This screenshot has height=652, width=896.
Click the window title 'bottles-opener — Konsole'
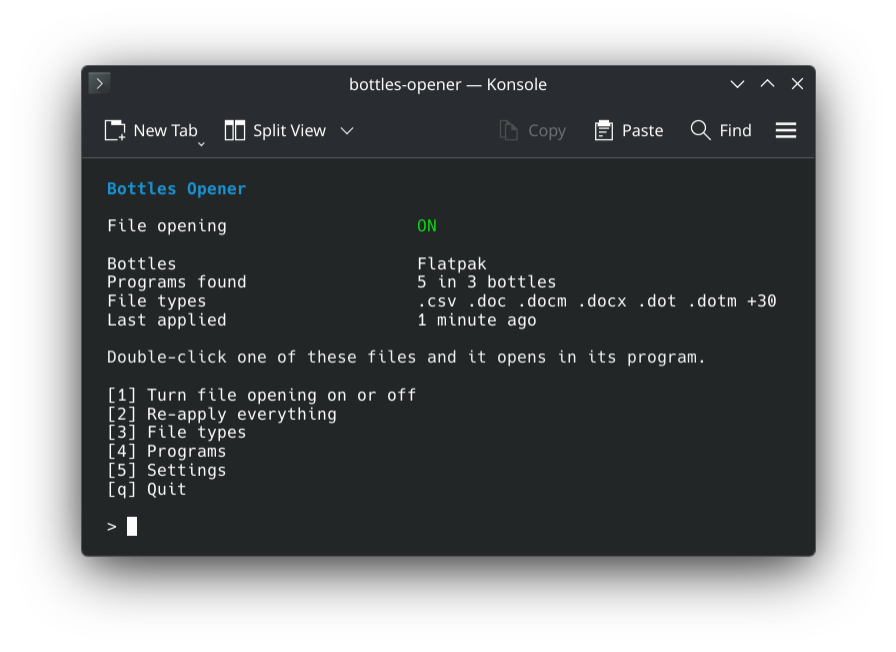point(448,84)
